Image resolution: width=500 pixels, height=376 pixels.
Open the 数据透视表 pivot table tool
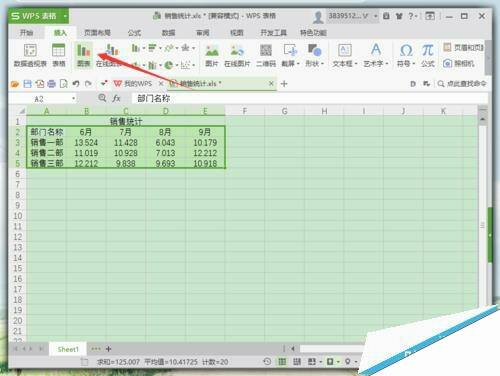(x=30, y=55)
